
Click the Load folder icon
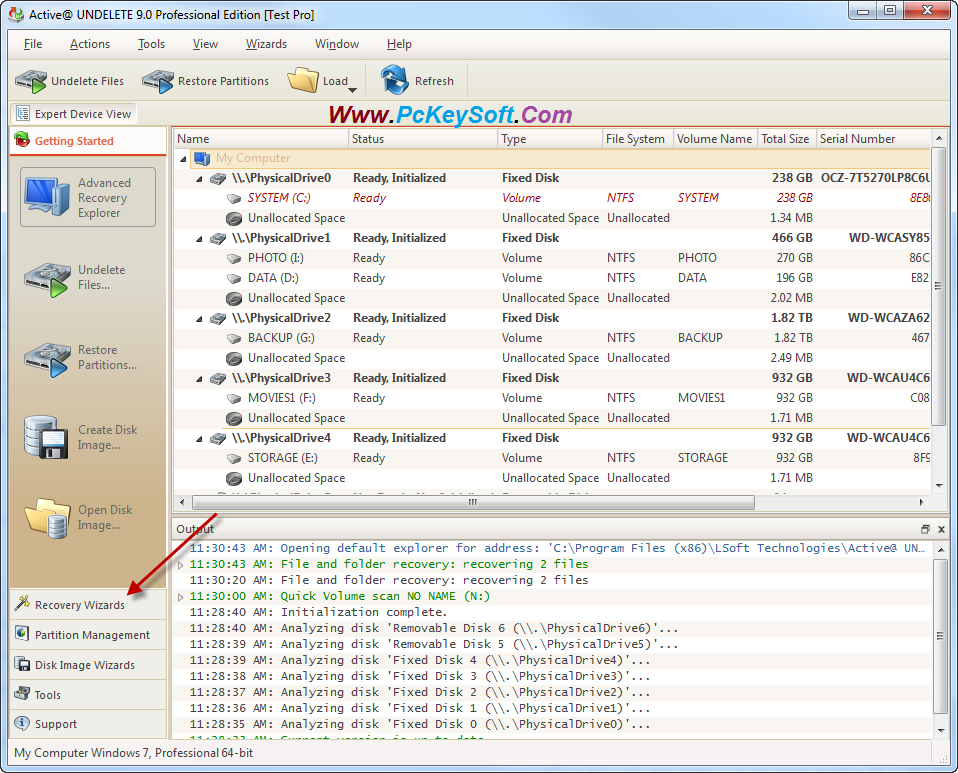point(303,80)
